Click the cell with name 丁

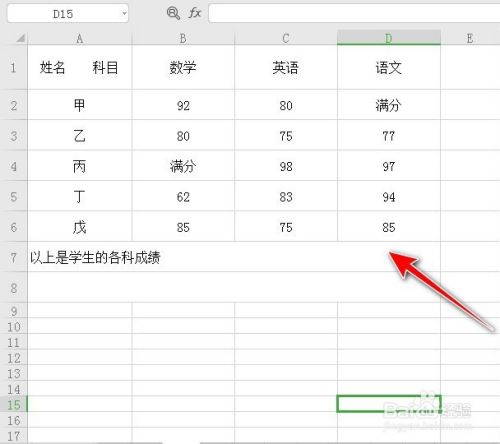click(x=80, y=196)
